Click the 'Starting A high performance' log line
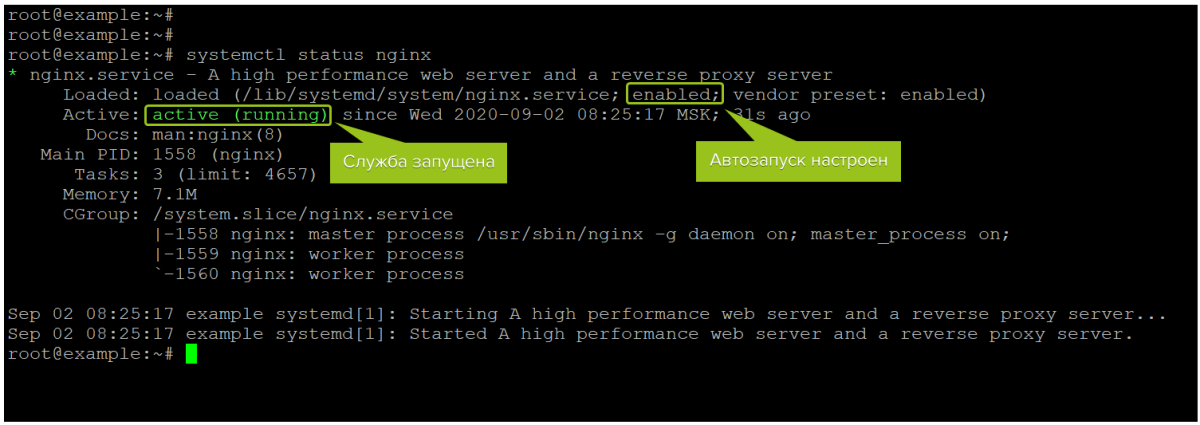Viewport: 1200px width, 425px height. (x=586, y=314)
